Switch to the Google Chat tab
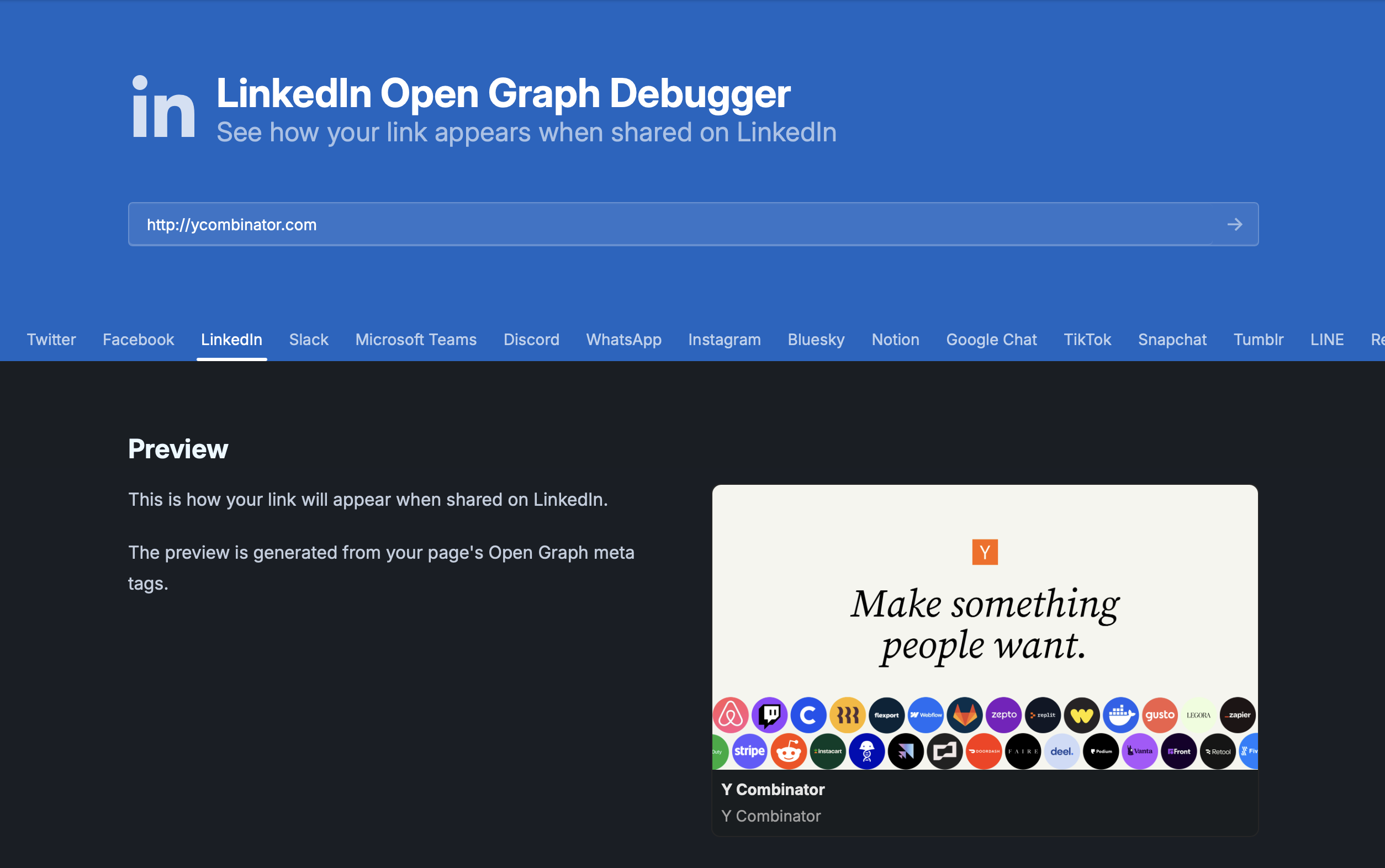1385x868 pixels. [x=991, y=339]
